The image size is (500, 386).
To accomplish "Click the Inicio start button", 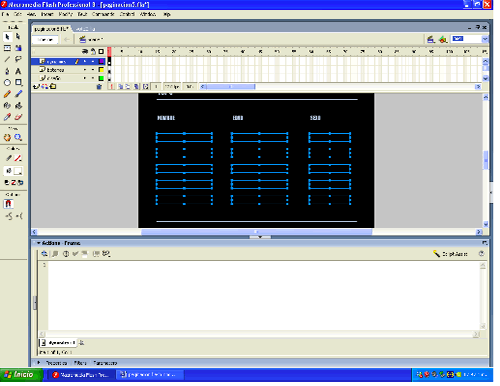I will [x=21, y=375].
